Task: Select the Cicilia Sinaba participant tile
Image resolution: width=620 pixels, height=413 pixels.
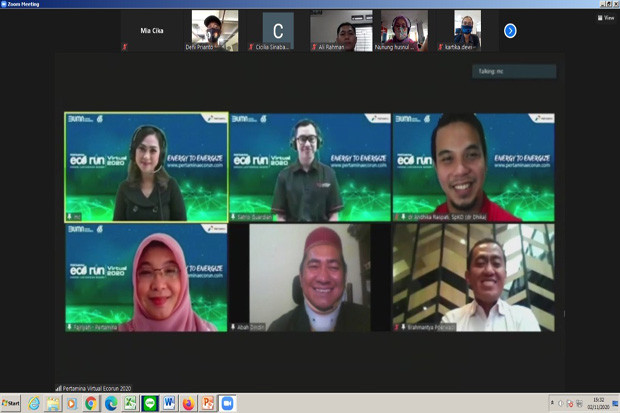Action: (278, 31)
